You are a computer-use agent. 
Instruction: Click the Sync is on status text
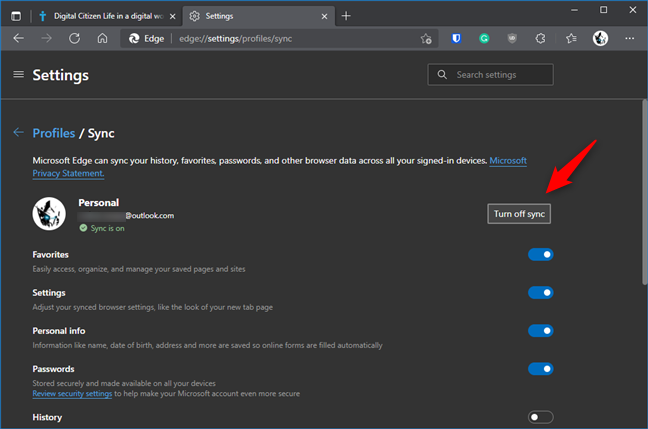click(x=107, y=228)
